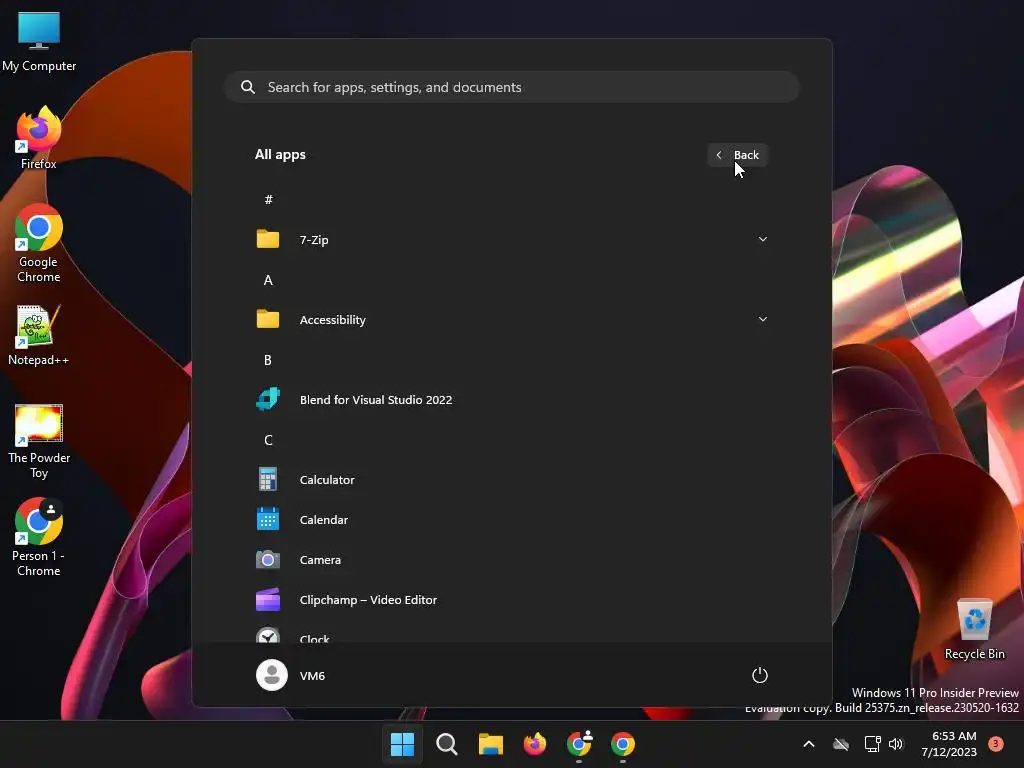Jump to letter index C
The width and height of the screenshot is (1024, 768).
pos(268,440)
